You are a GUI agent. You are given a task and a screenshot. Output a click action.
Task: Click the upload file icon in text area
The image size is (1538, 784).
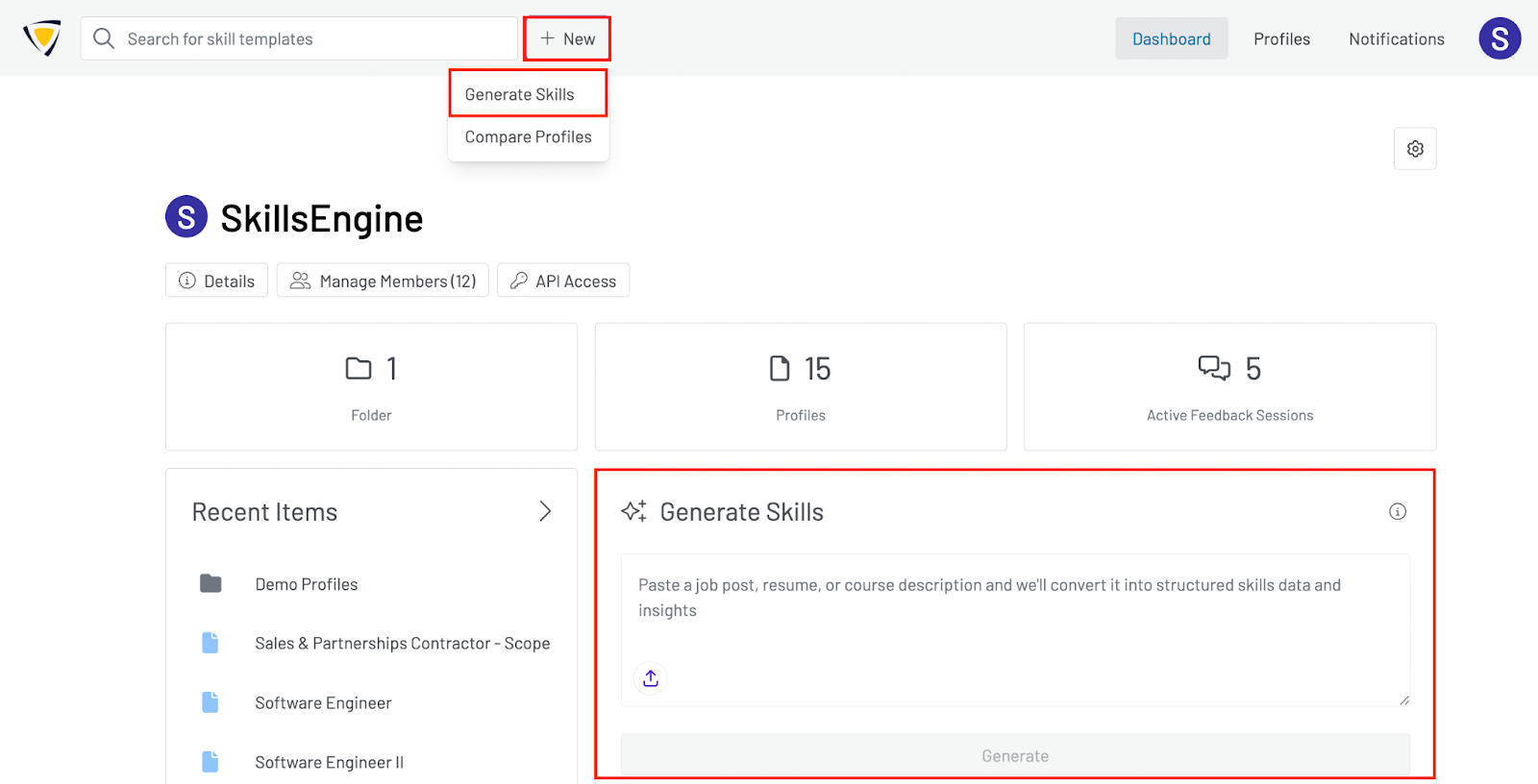[651, 678]
